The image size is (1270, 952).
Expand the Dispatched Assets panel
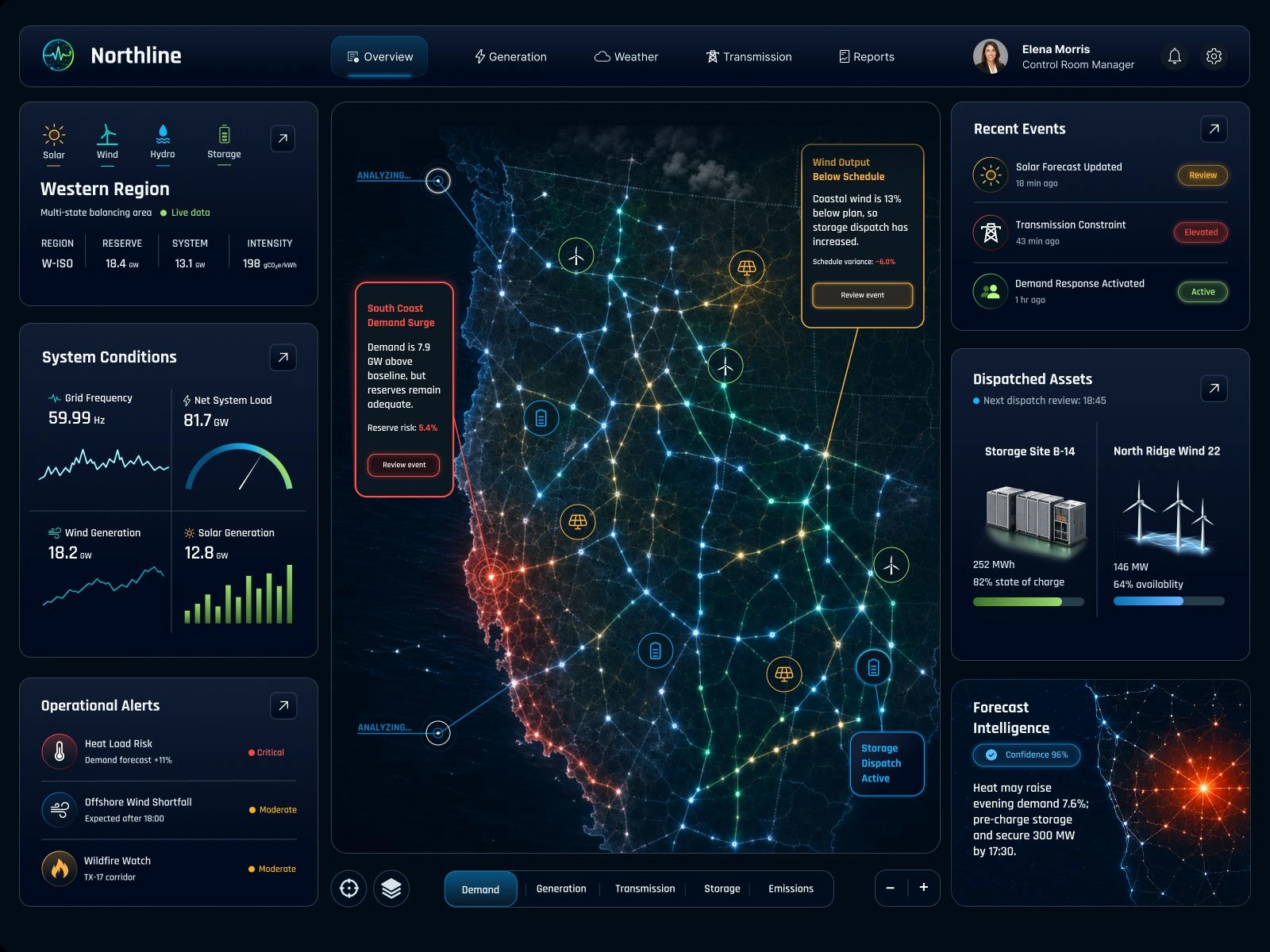tap(1214, 389)
